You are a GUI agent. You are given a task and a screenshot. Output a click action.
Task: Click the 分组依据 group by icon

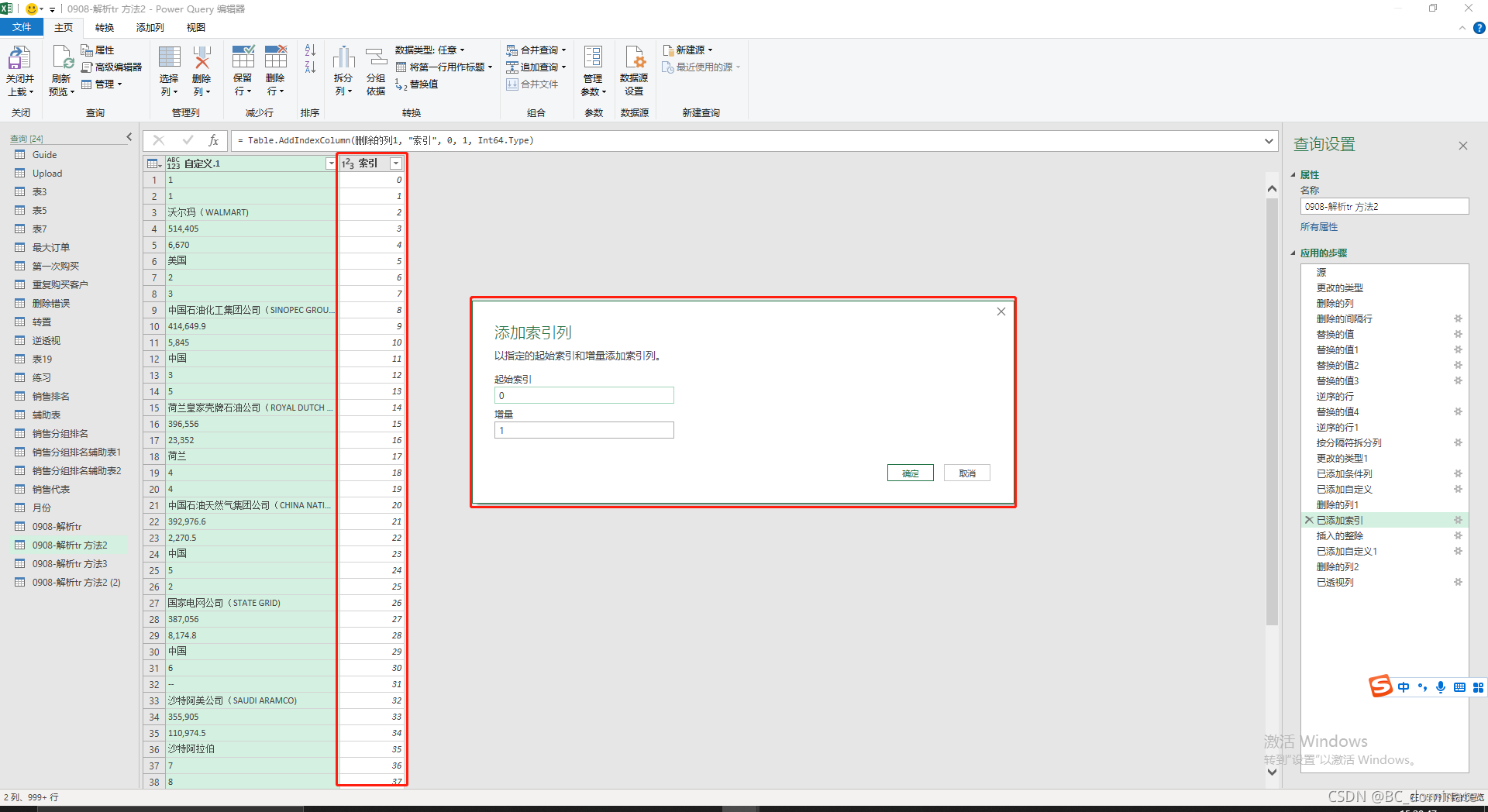[376, 58]
